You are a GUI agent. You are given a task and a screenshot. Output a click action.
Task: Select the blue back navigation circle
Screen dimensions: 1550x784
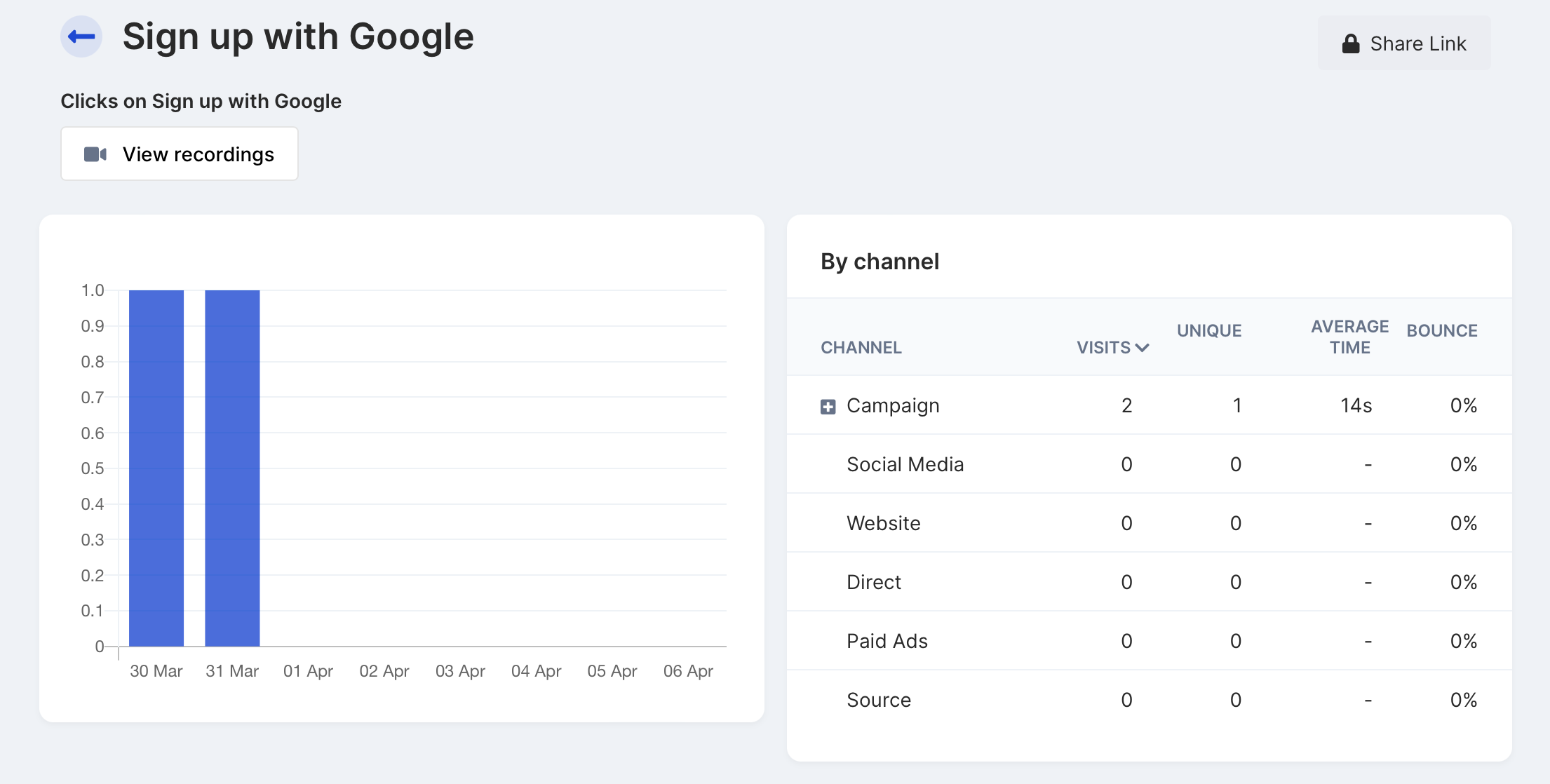(x=81, y=36)
